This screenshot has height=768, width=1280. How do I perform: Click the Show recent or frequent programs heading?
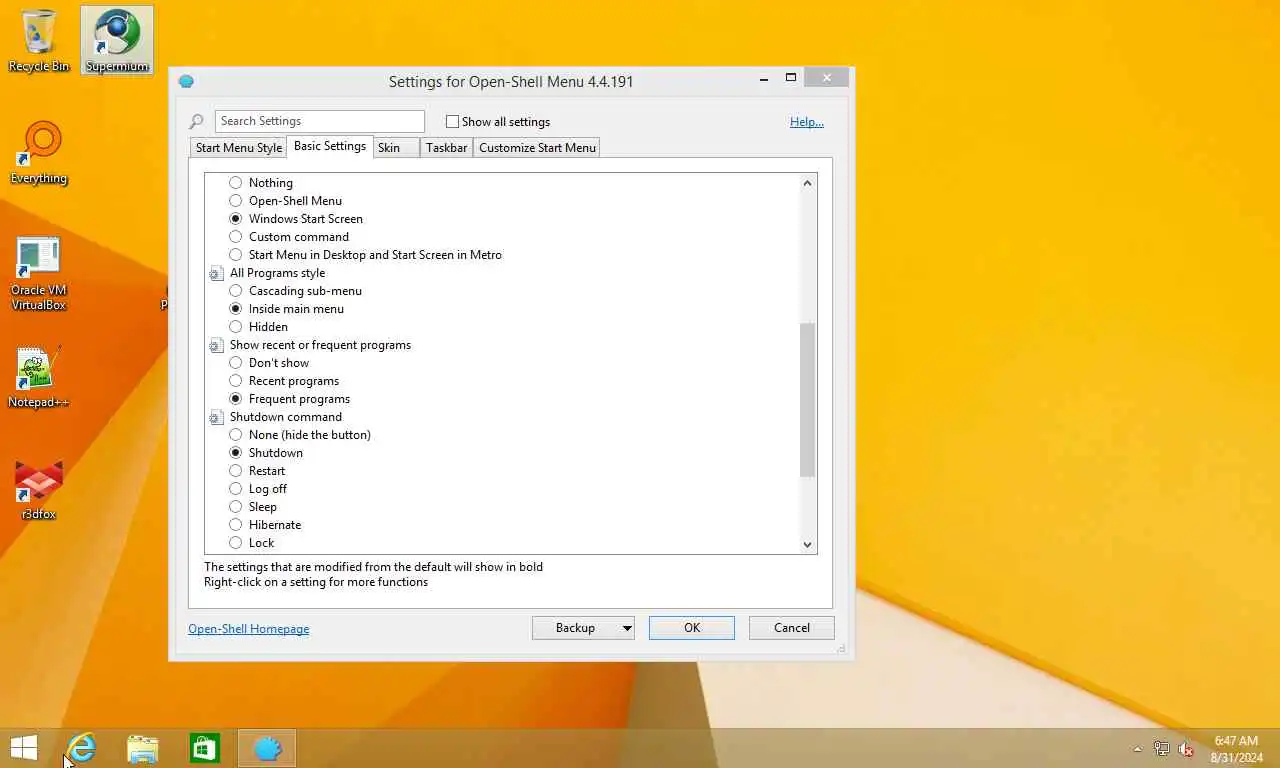pyautogui.click(x=320, y=345)
